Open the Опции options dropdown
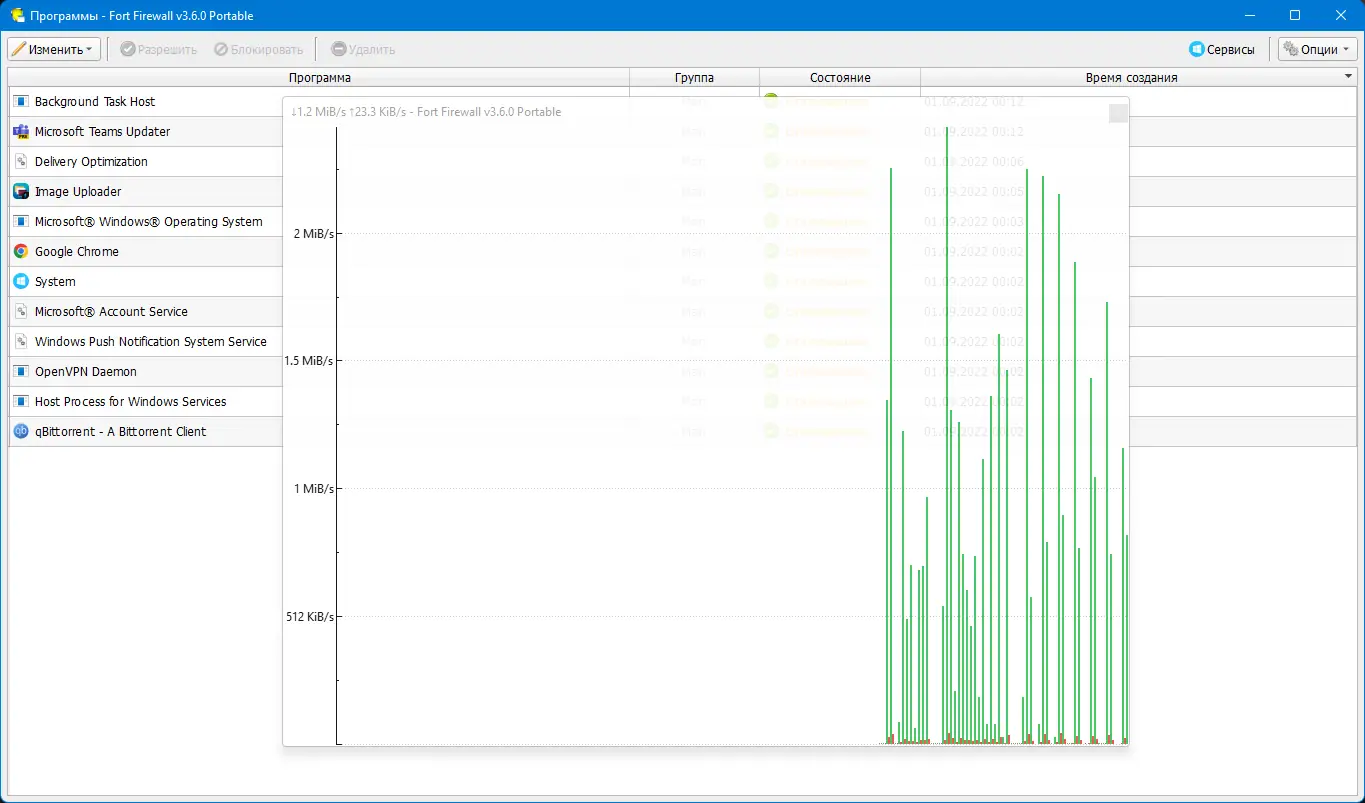The image size is (1365, 803). coord(1317,49)
